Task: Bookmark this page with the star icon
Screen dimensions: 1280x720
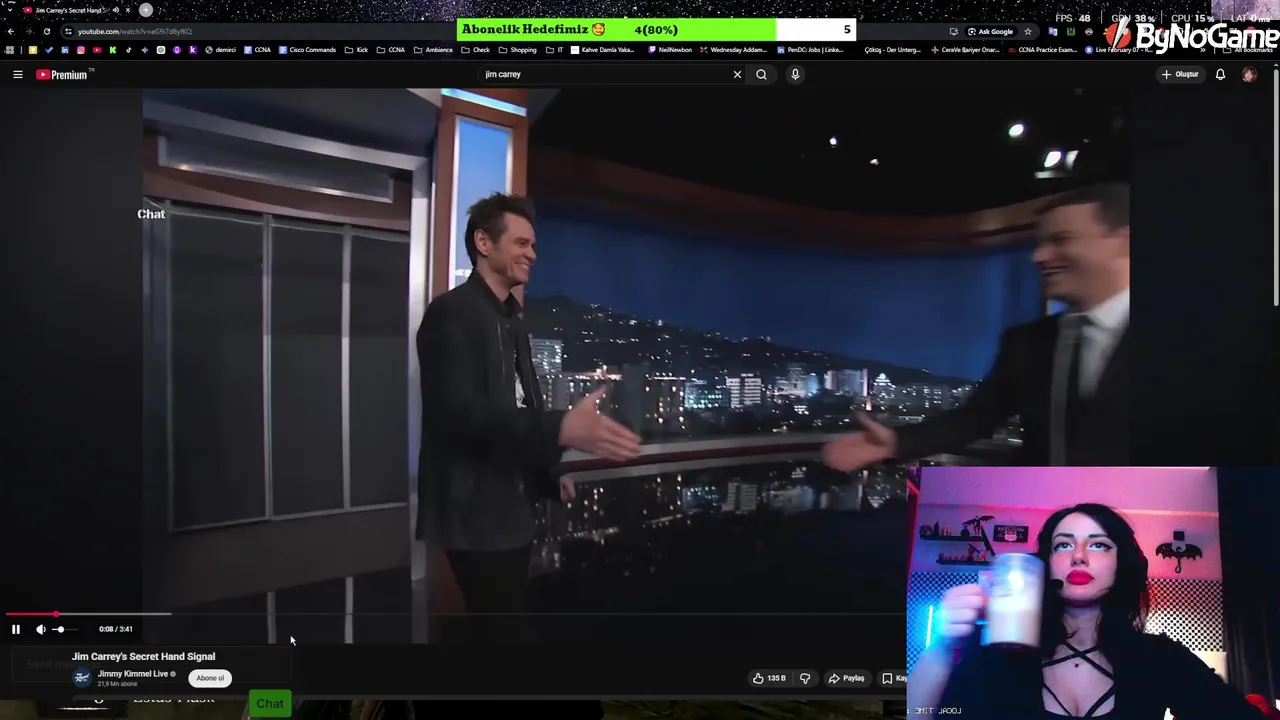Action: (x=1027, y=31)
